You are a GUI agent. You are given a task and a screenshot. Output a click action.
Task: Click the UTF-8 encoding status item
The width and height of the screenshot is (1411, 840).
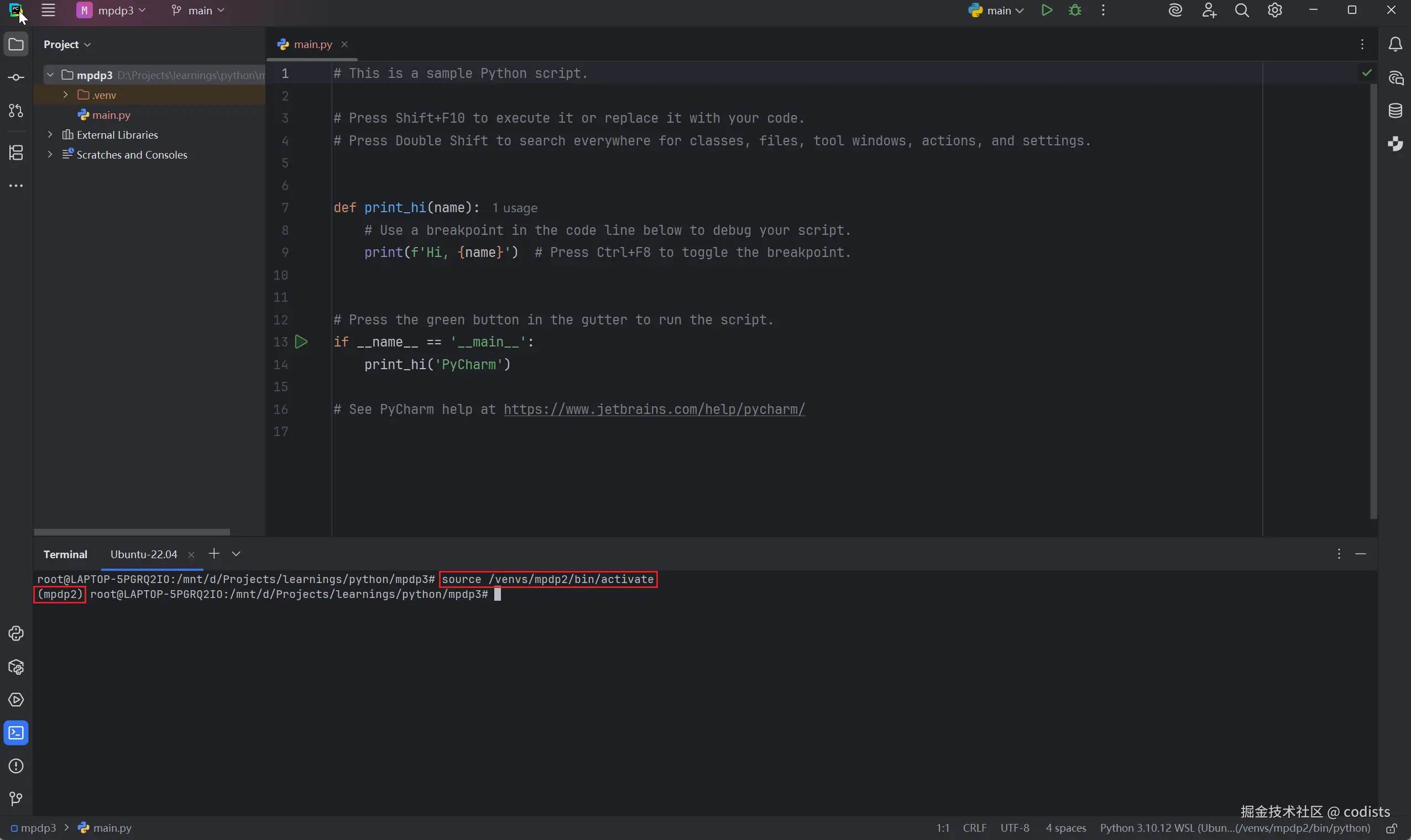1014,828
